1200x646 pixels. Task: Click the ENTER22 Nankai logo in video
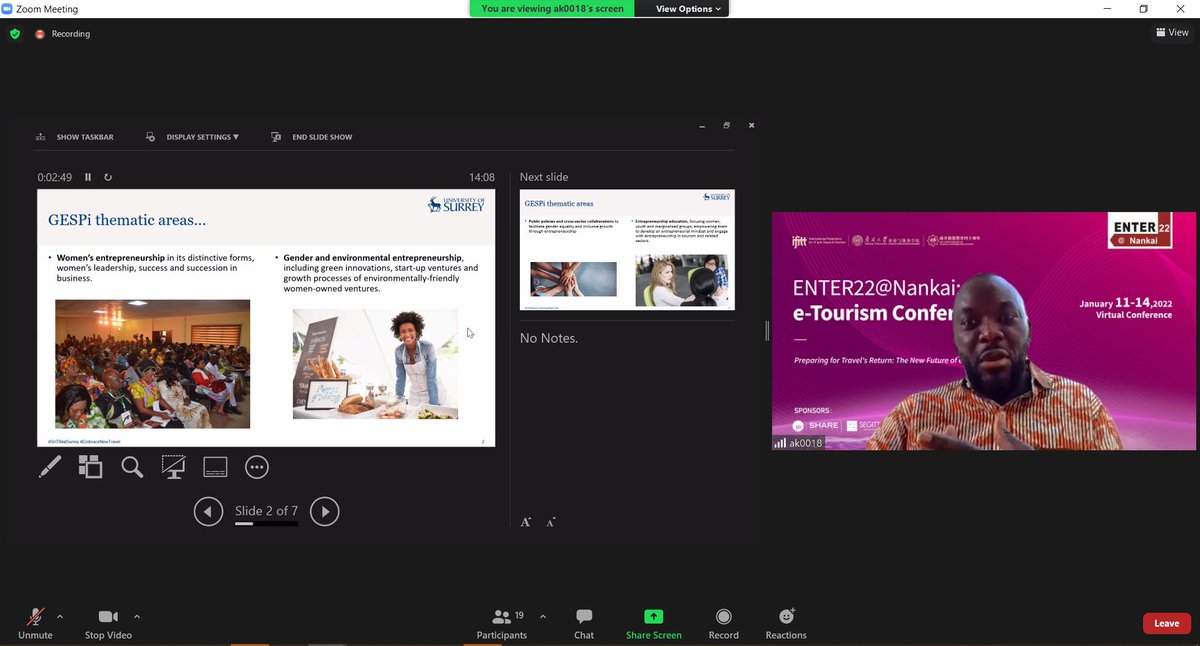(1140, 229)
